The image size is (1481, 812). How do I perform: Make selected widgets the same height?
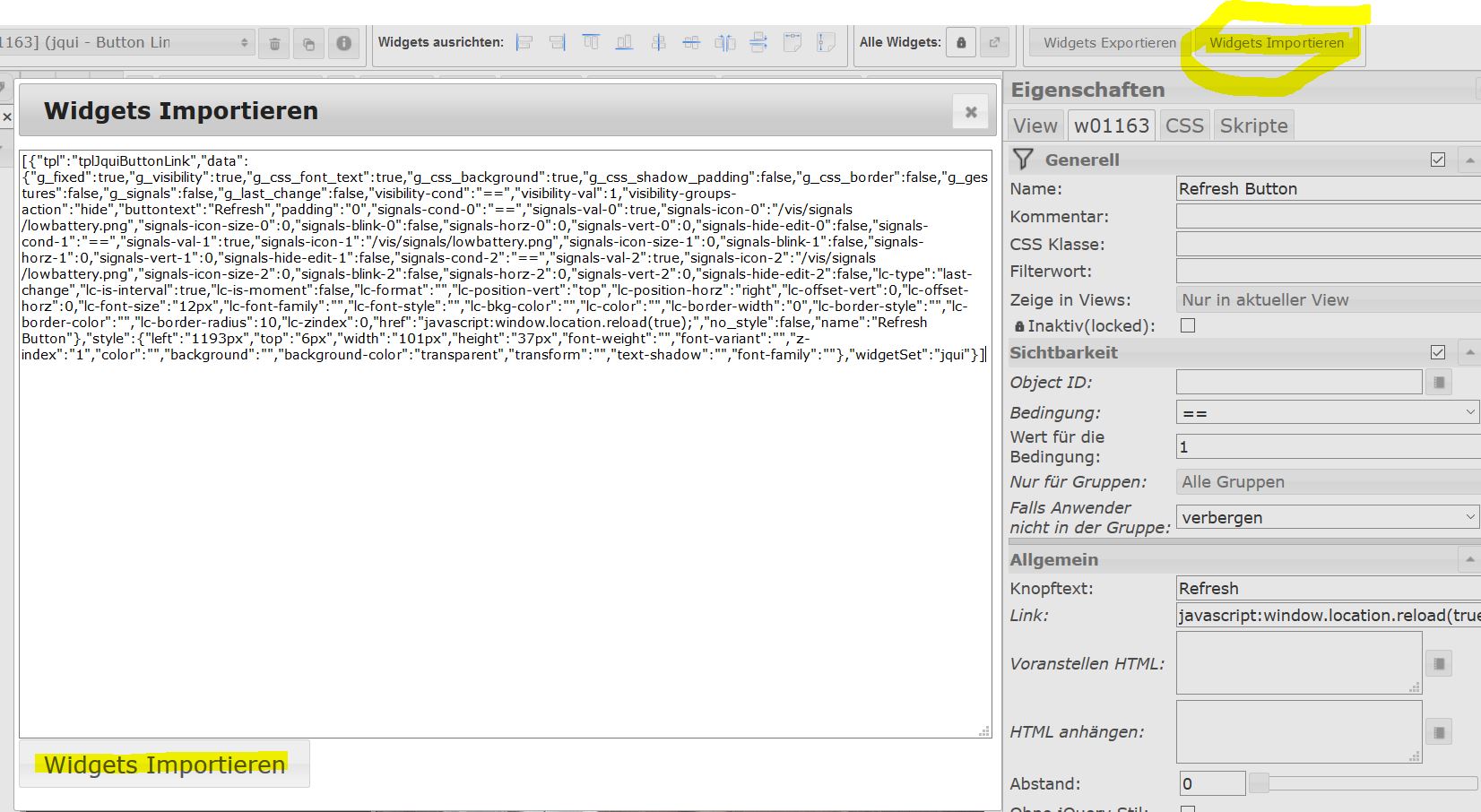(826, 42)
